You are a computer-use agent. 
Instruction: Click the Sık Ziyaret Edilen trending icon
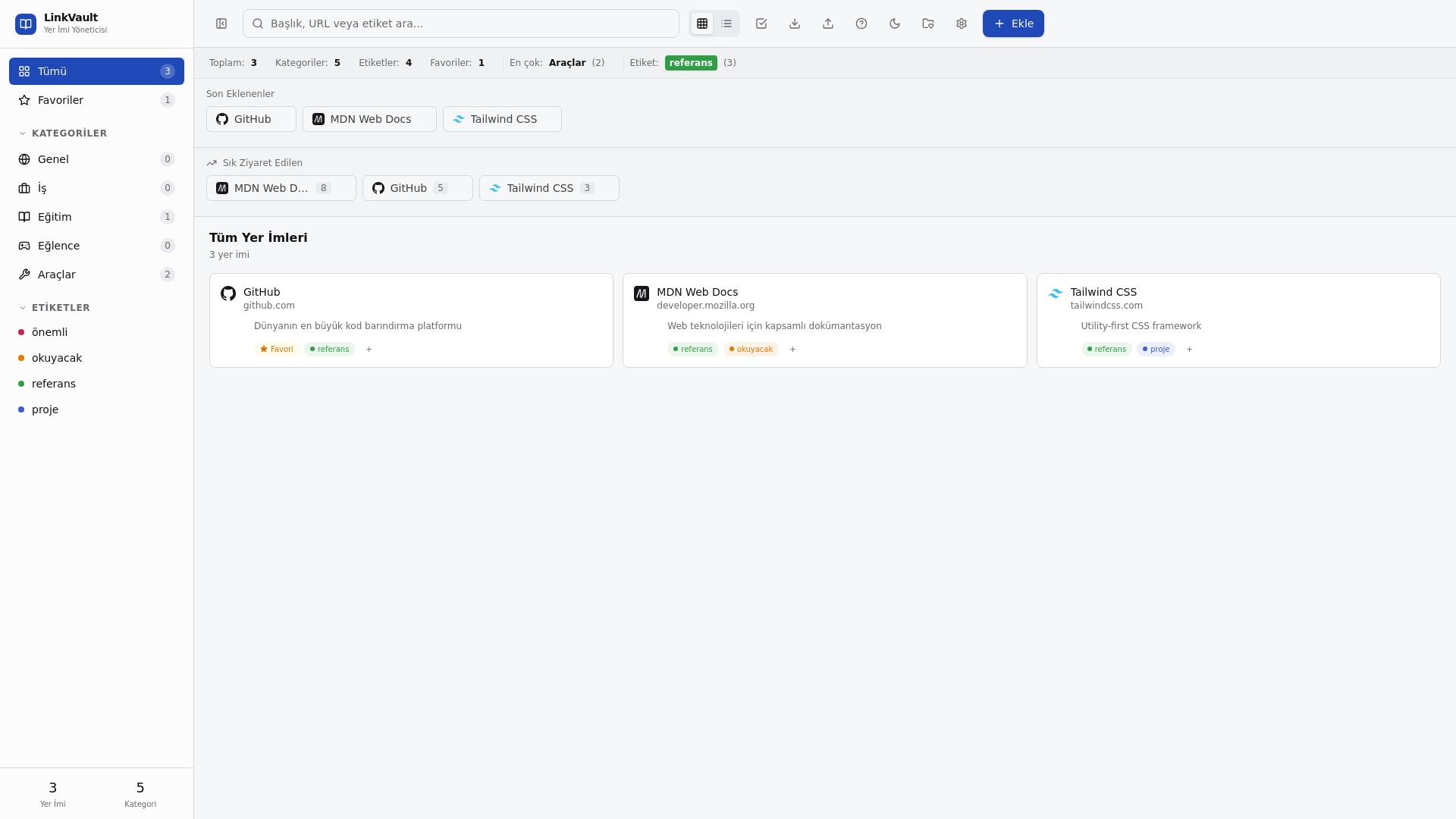click(x=212, y=163)
